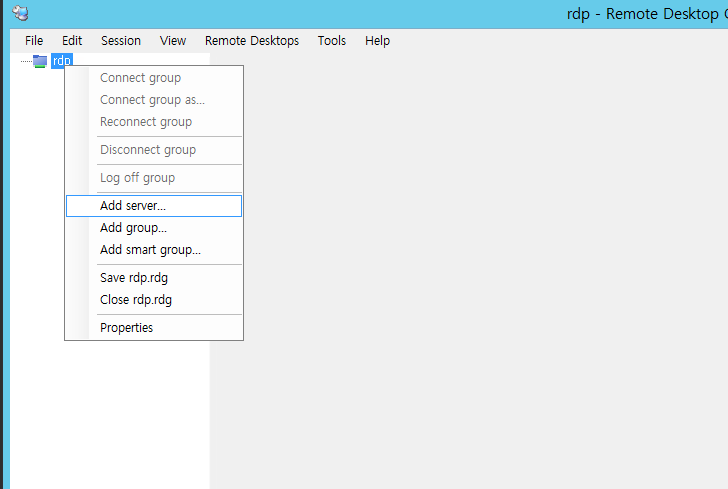Choose Add server... from the context menu
Viewport: 728px width, 489px height.
133,206
